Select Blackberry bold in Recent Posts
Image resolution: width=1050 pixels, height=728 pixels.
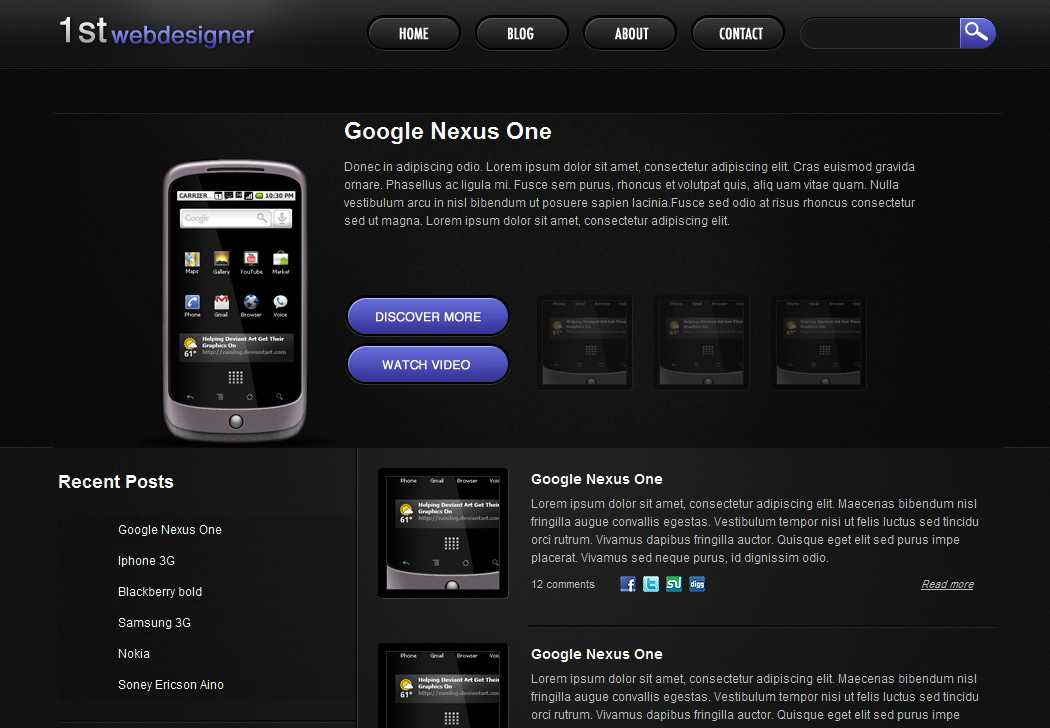[x=160, y=592]
